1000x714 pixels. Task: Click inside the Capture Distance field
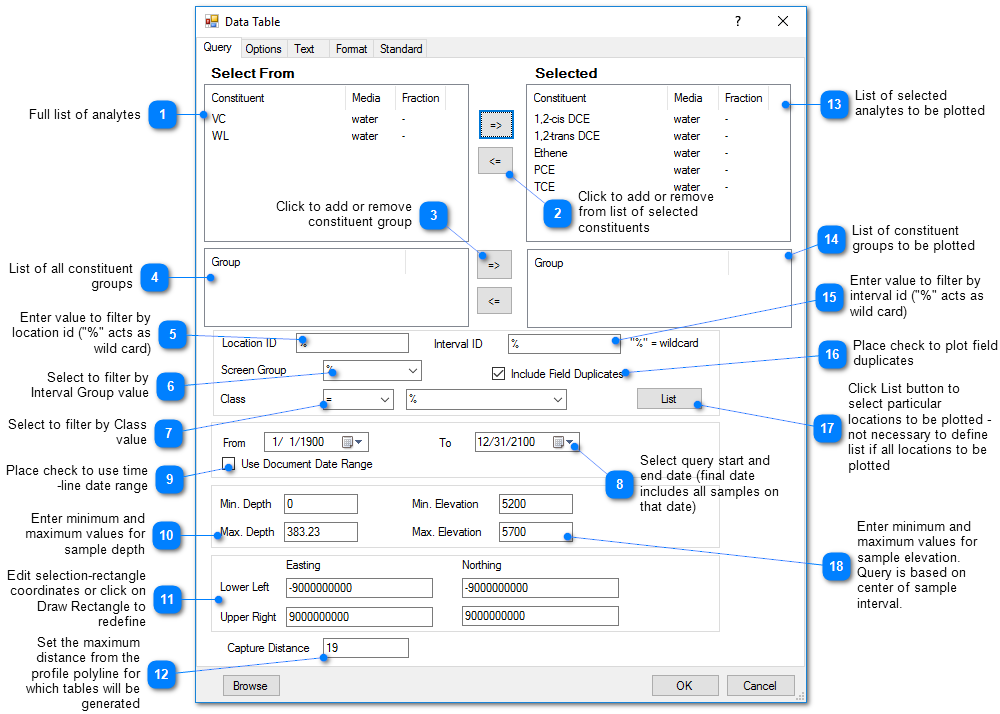[x=365, y=647]
